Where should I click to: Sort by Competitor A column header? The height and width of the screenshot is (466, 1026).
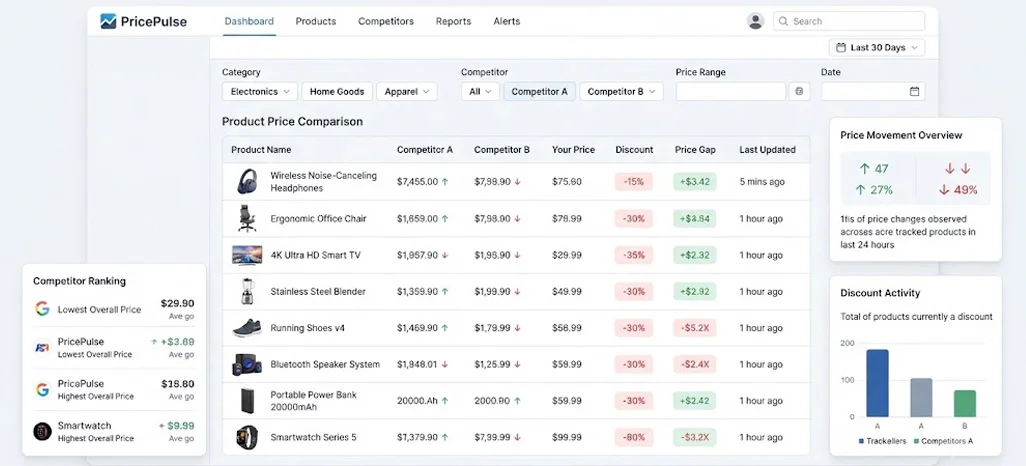pos(425,150)
